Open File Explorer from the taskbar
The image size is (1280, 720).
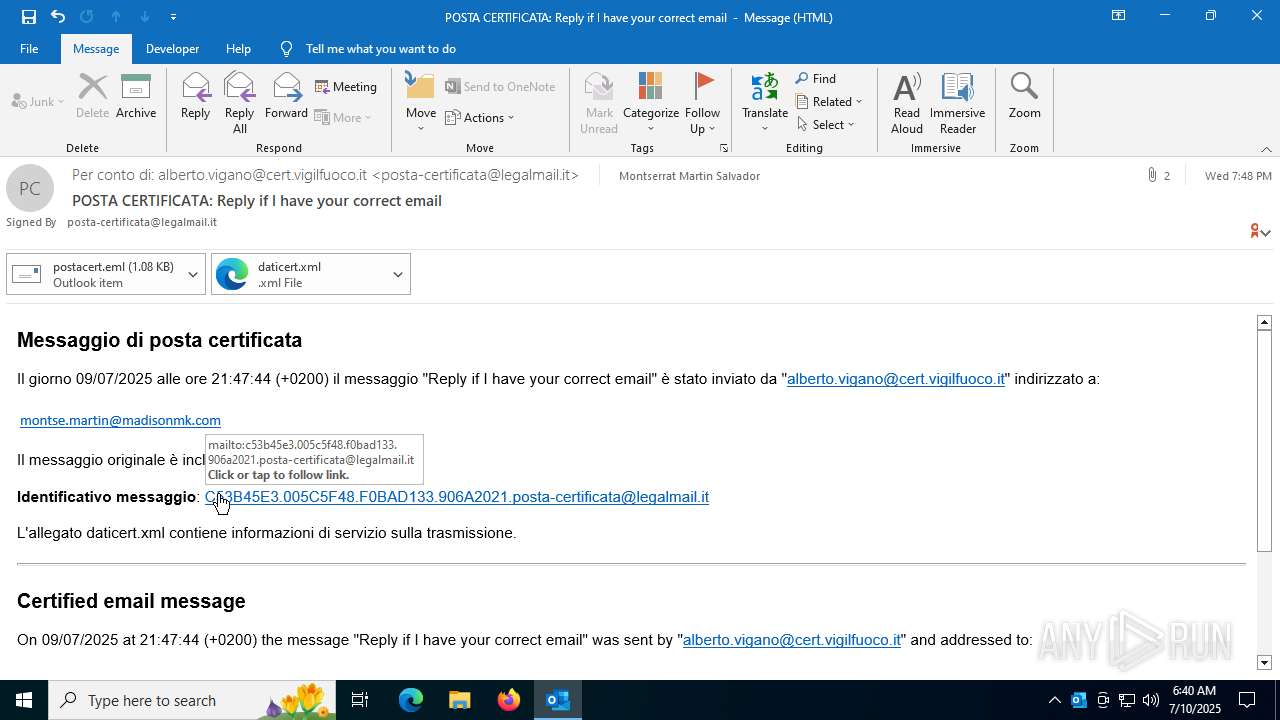pyautogui.click(x=459, y=700)
